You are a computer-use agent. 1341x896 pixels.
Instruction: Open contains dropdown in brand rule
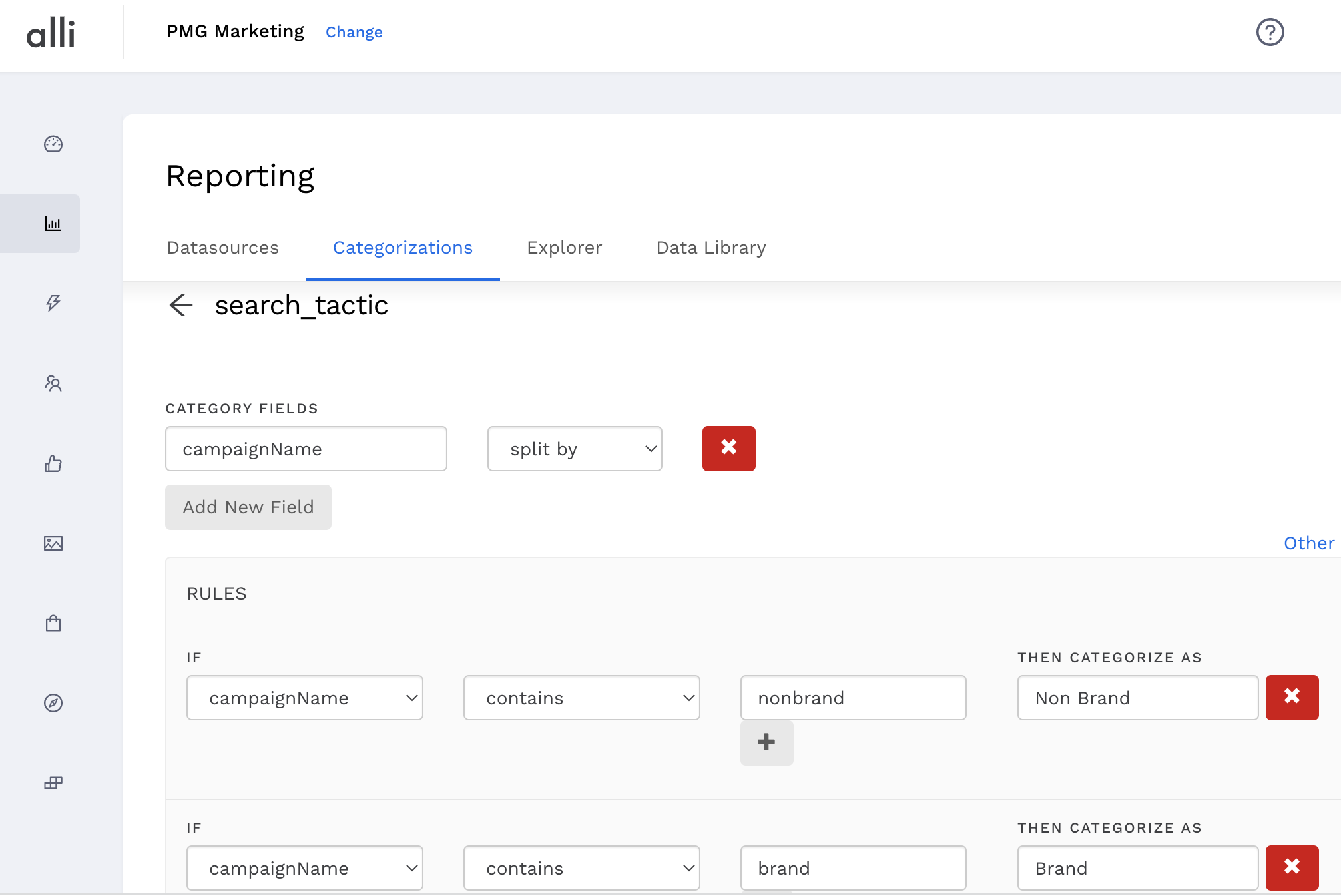point(581,868)
